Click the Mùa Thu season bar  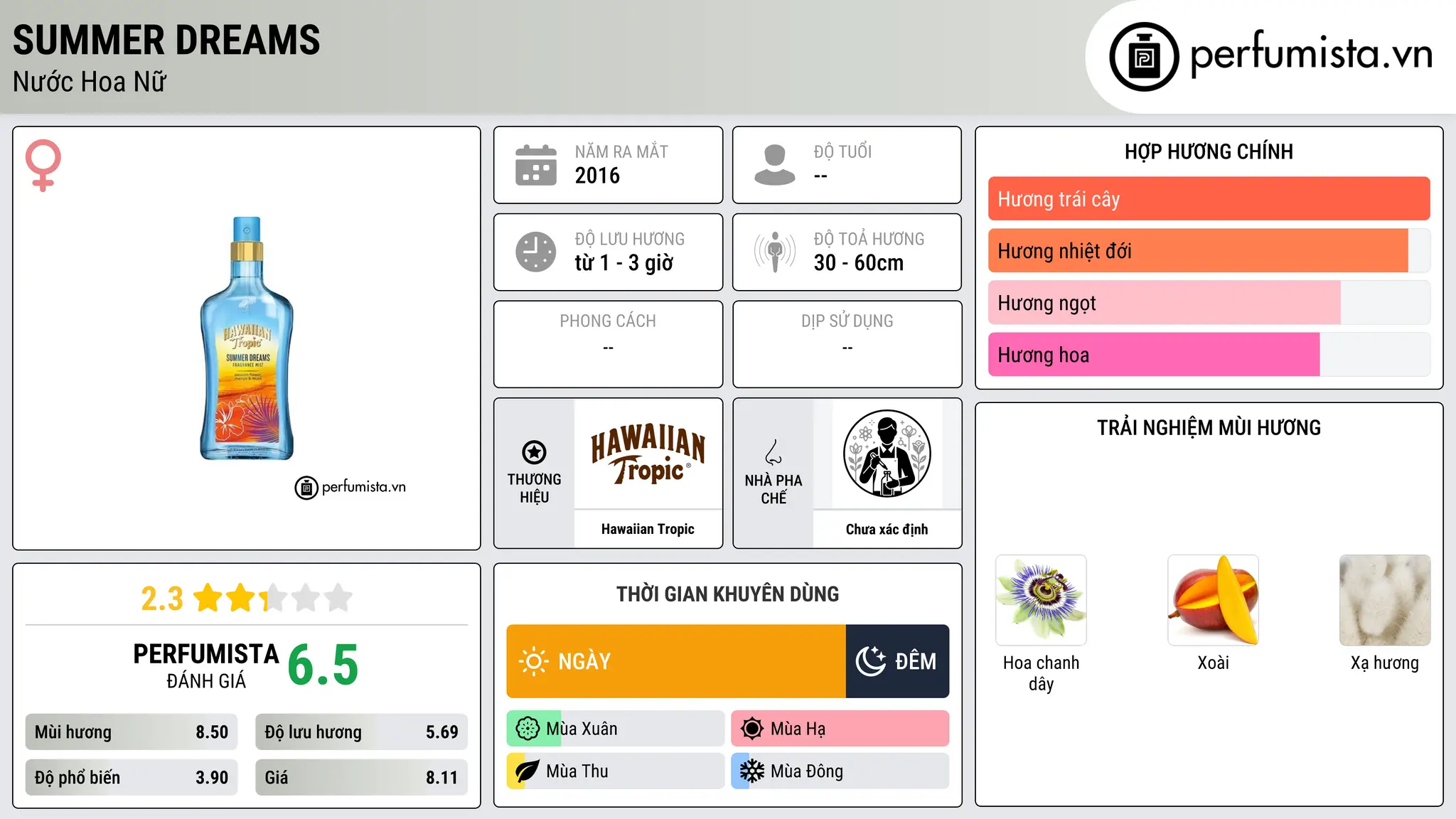[x=616, y=771]
